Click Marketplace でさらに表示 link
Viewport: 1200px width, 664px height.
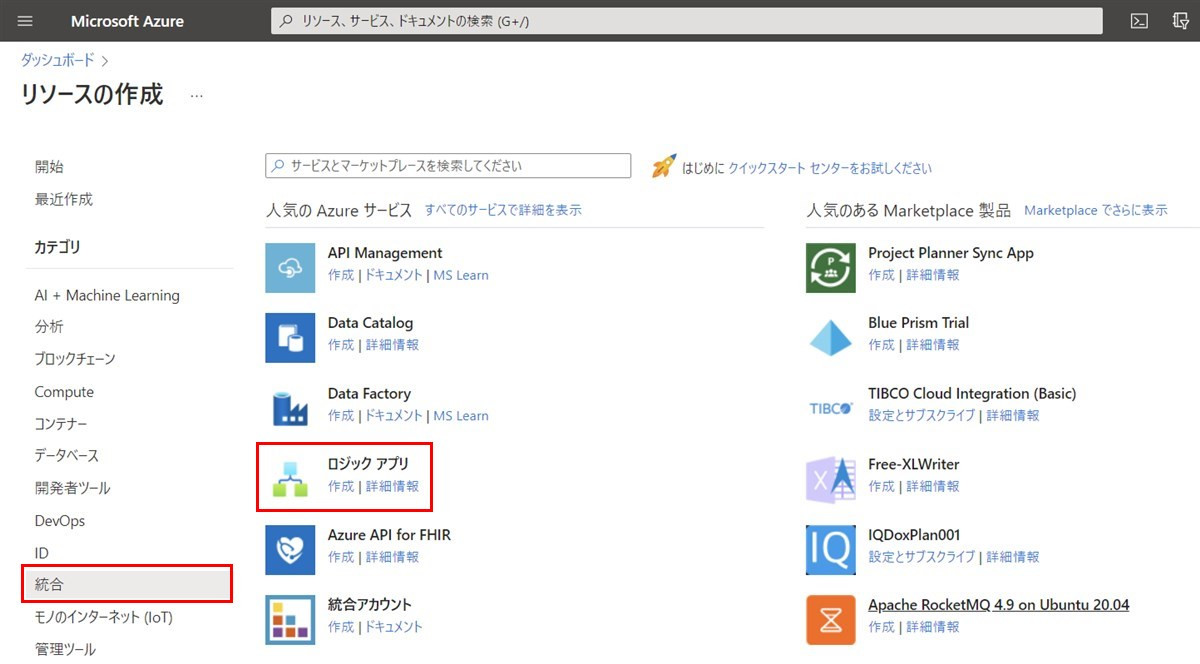(x=1096, y=210)
